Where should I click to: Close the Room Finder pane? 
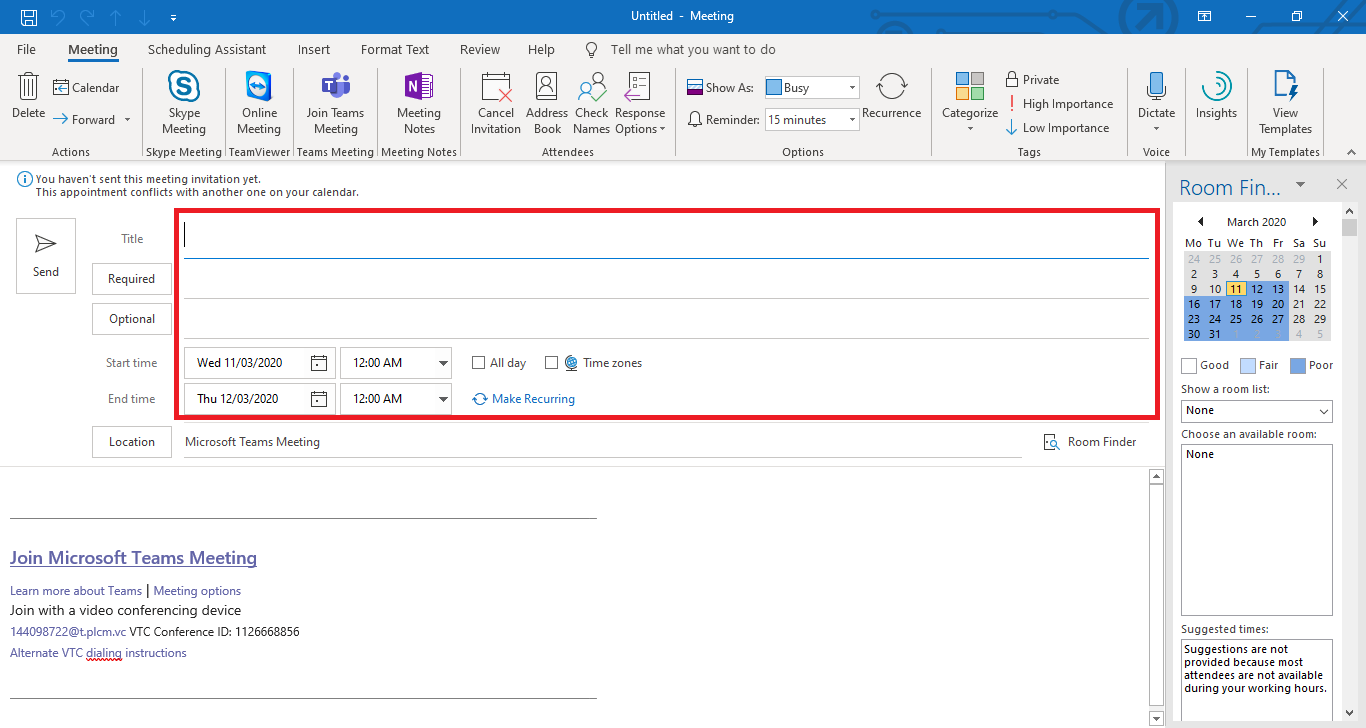[x=1342, y=184]
